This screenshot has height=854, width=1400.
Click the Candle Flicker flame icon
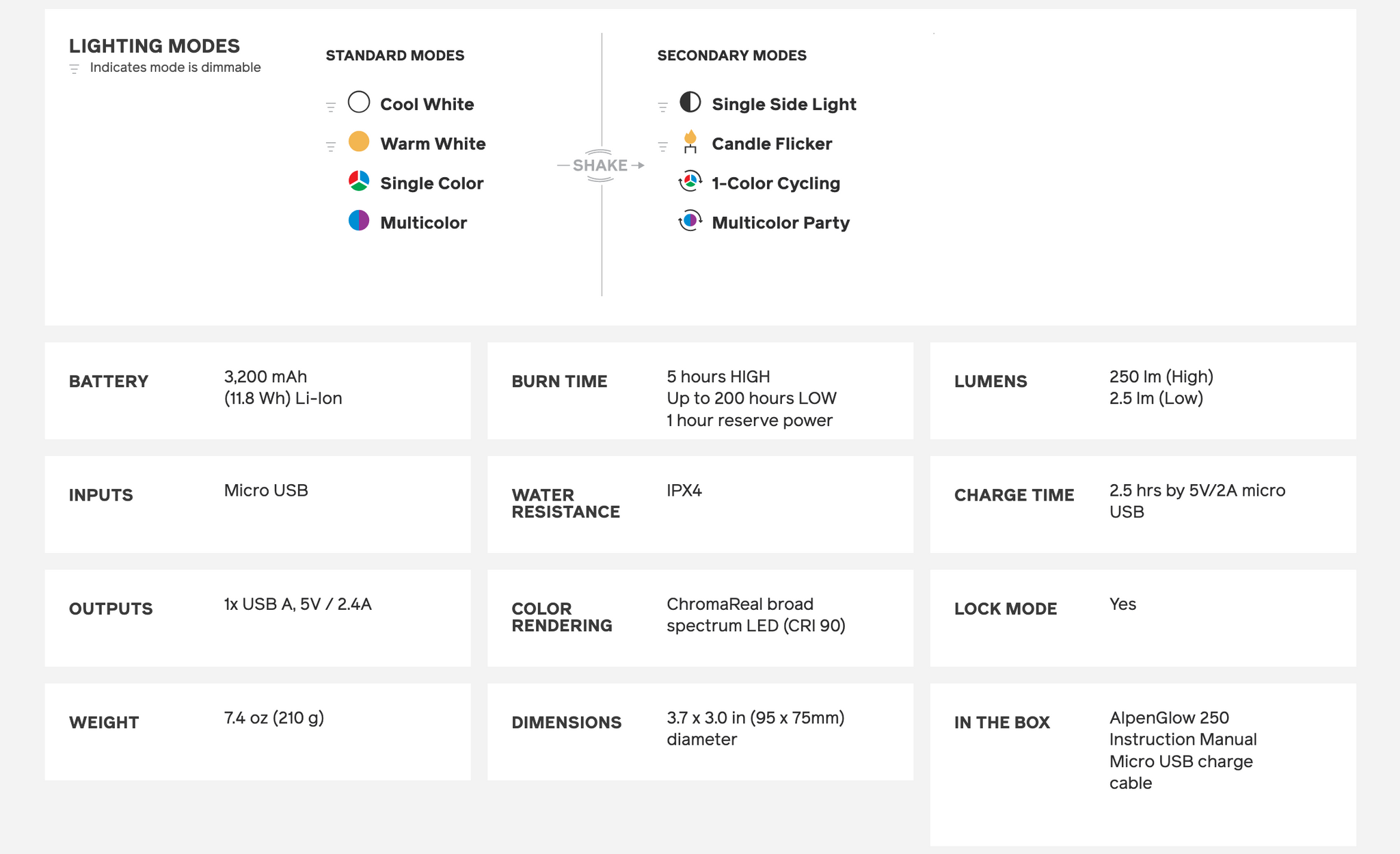690,142
